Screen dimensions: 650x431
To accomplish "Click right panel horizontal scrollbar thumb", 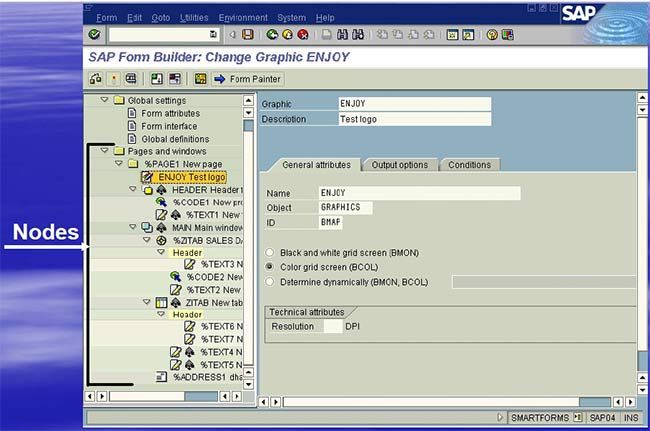I will click(x=594, y=402).
